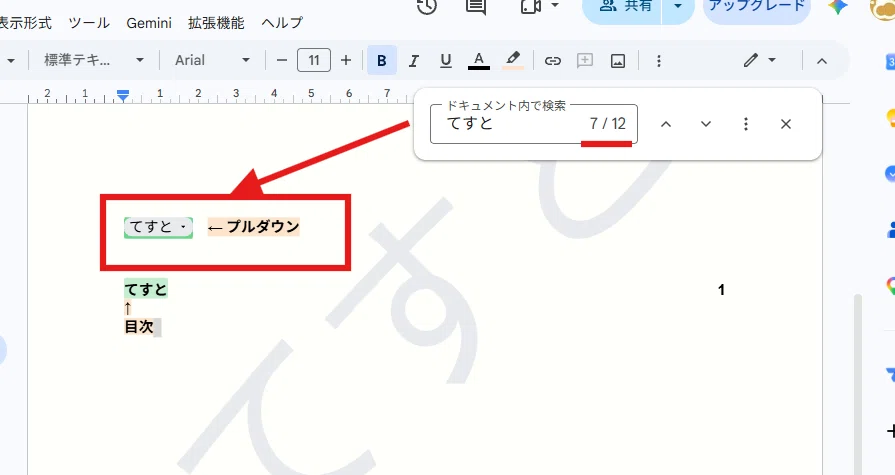Open the ツール menu

(x=89, y=23)
